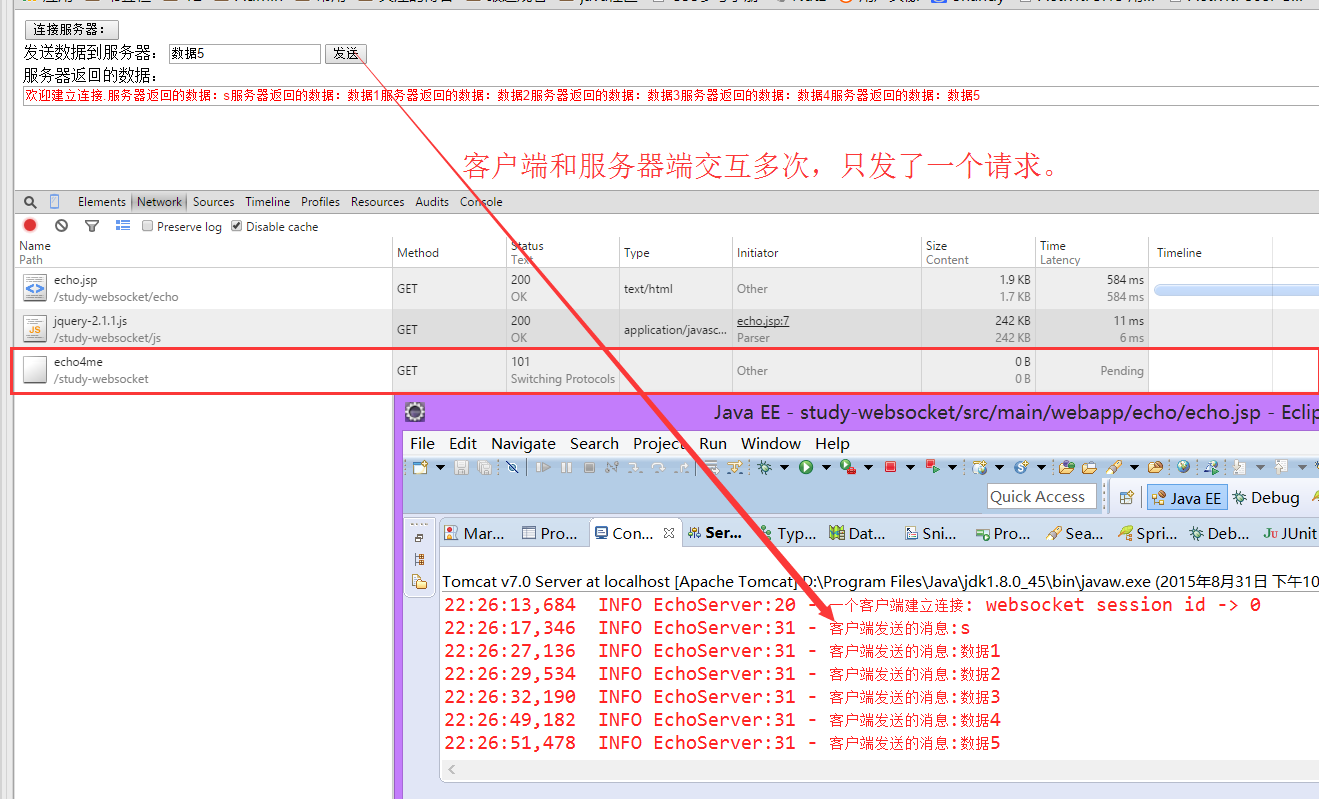Open Eclipse Help menu

click(832, 443)
